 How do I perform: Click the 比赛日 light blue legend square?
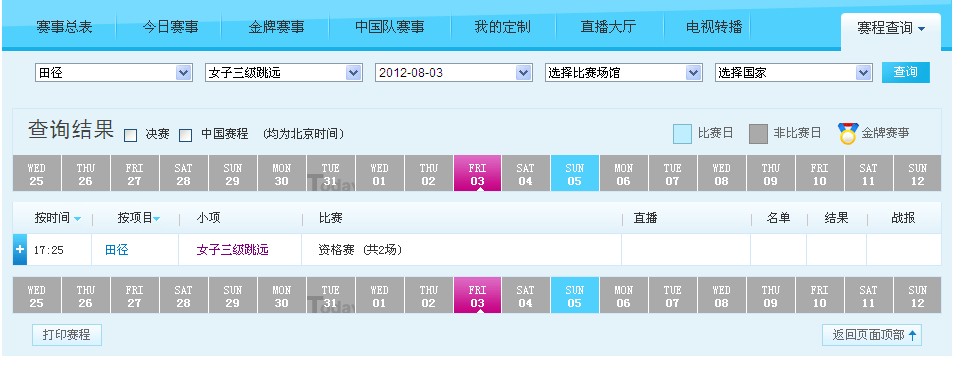point(682,134)
